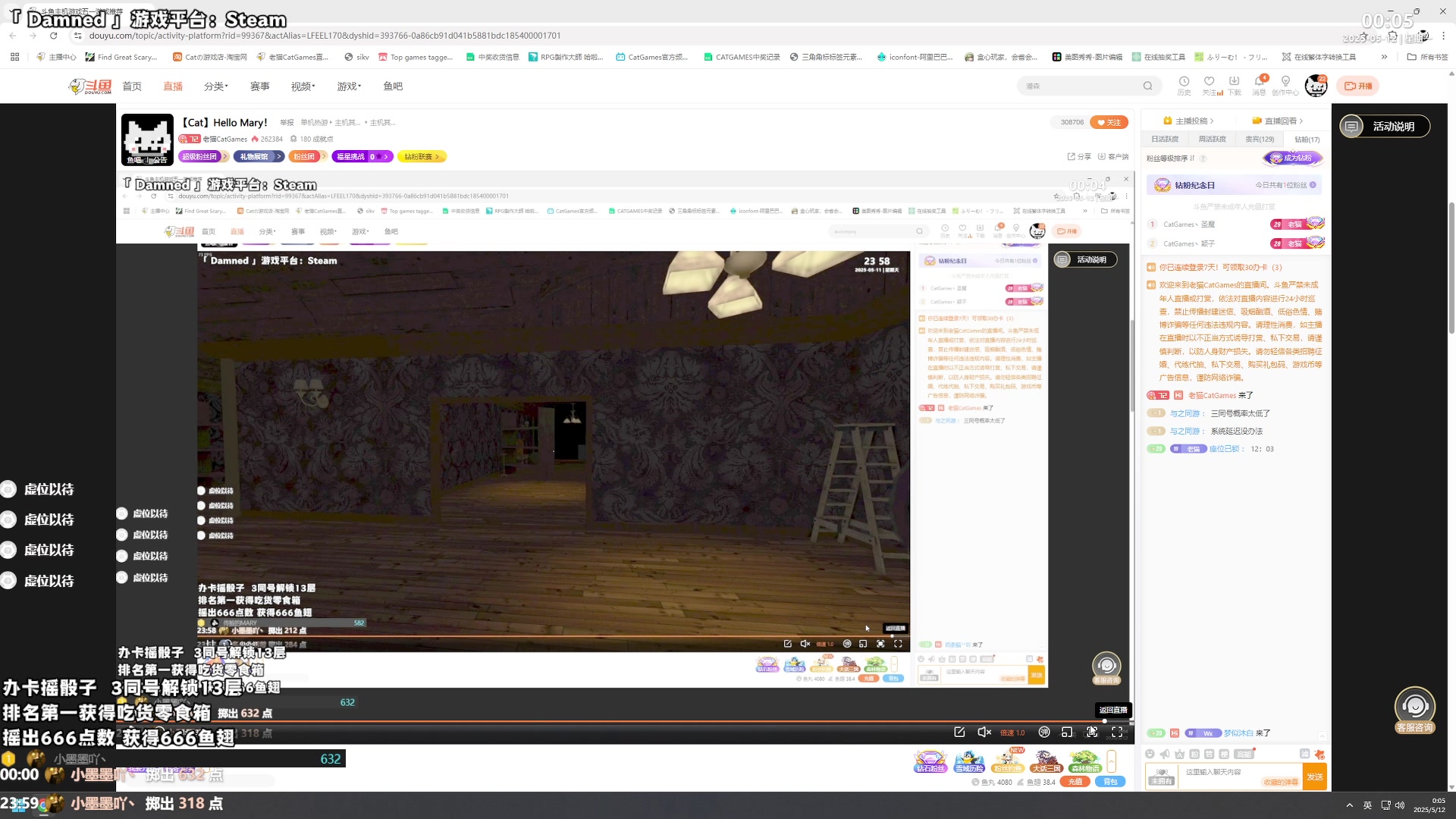Open the 分类 dropdown menu
The height and width of the screenshot is (819, 1456).
216,86
